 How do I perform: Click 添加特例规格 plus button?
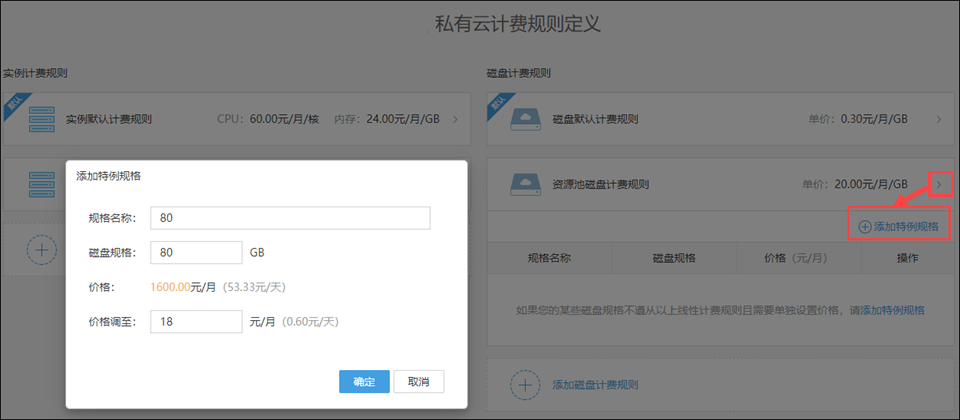(899, 227)
